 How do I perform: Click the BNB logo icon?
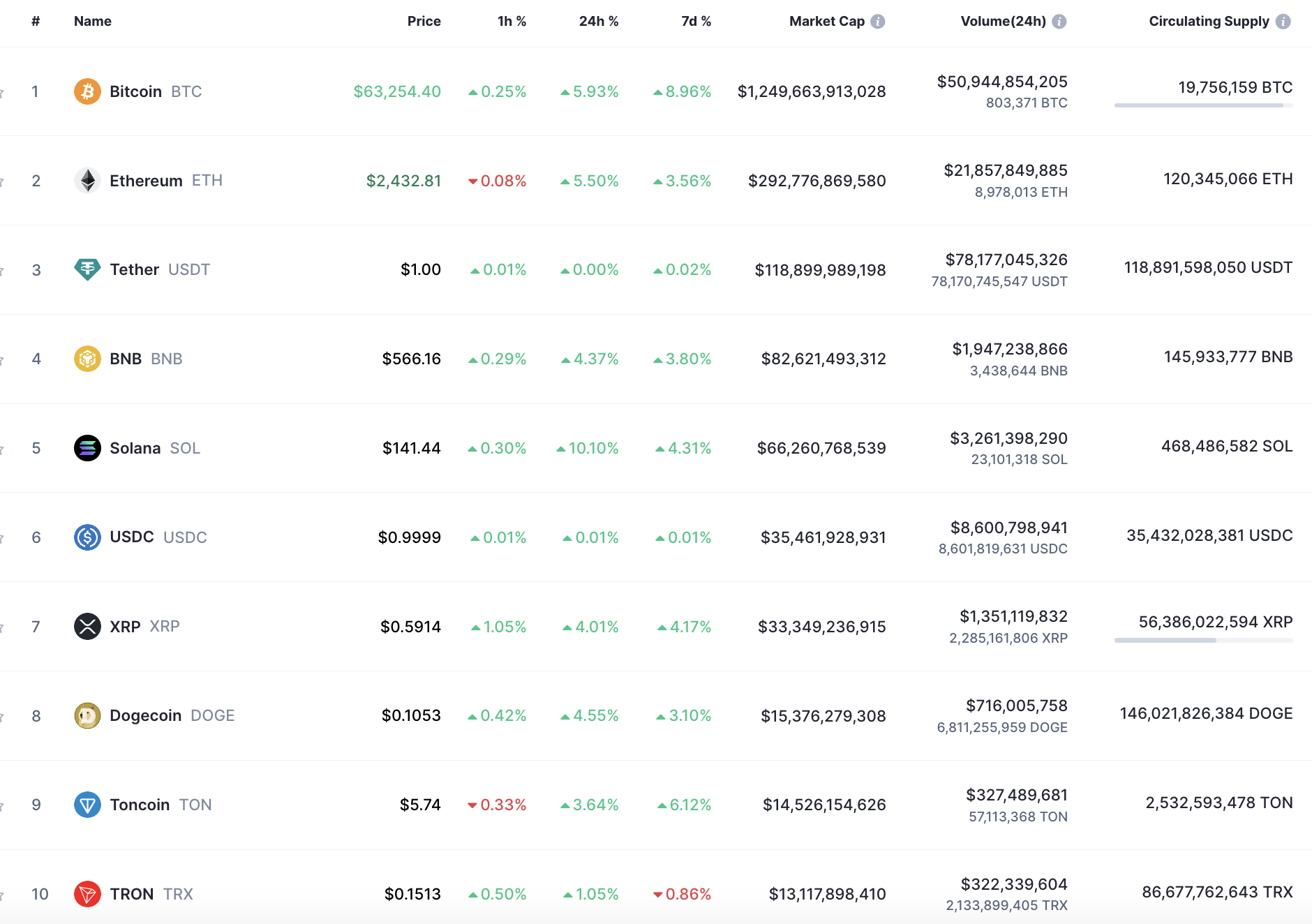87,359
